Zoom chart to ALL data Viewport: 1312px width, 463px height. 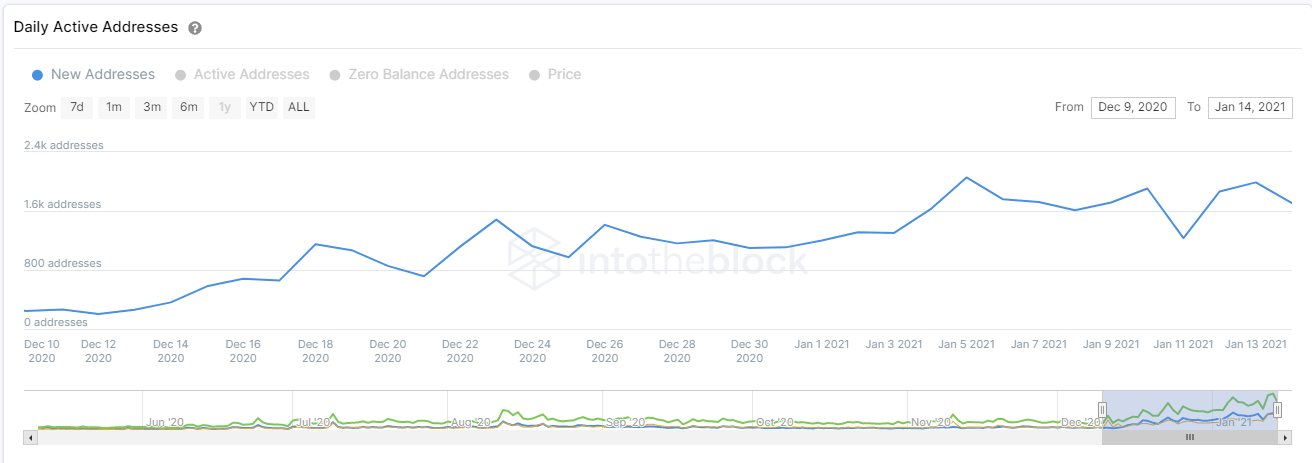pos(298,107)
